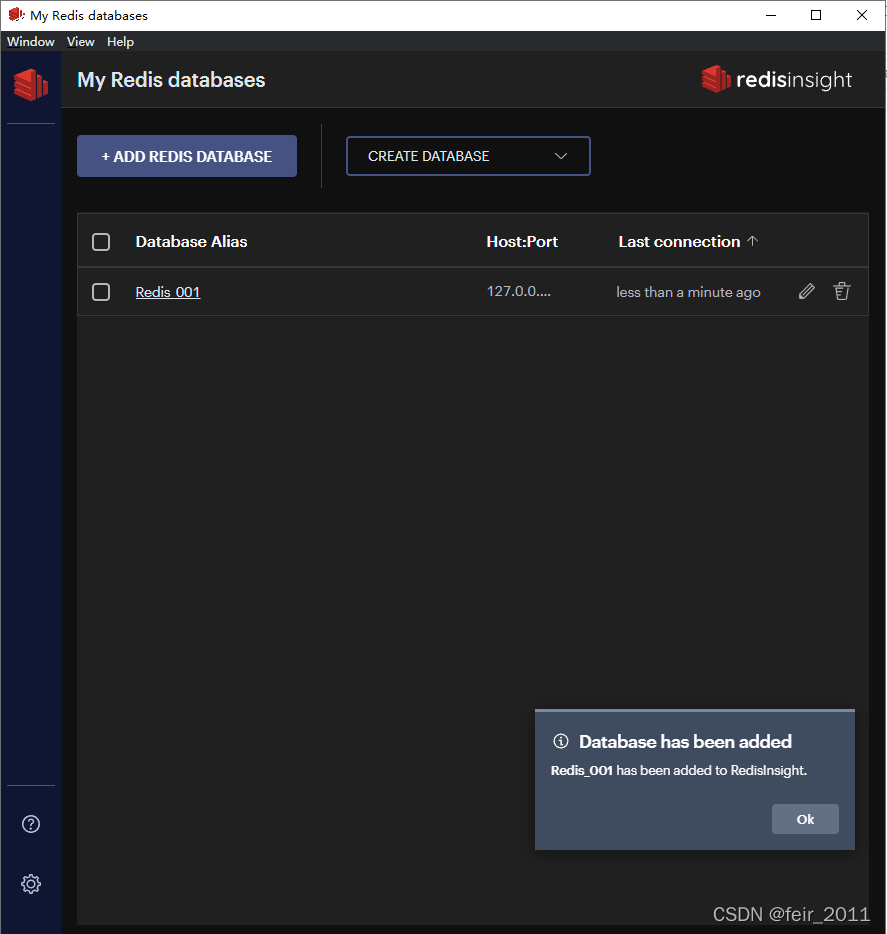Click 'Database has been added' notification title
The image size is (887, 934).
pos(685,742)
